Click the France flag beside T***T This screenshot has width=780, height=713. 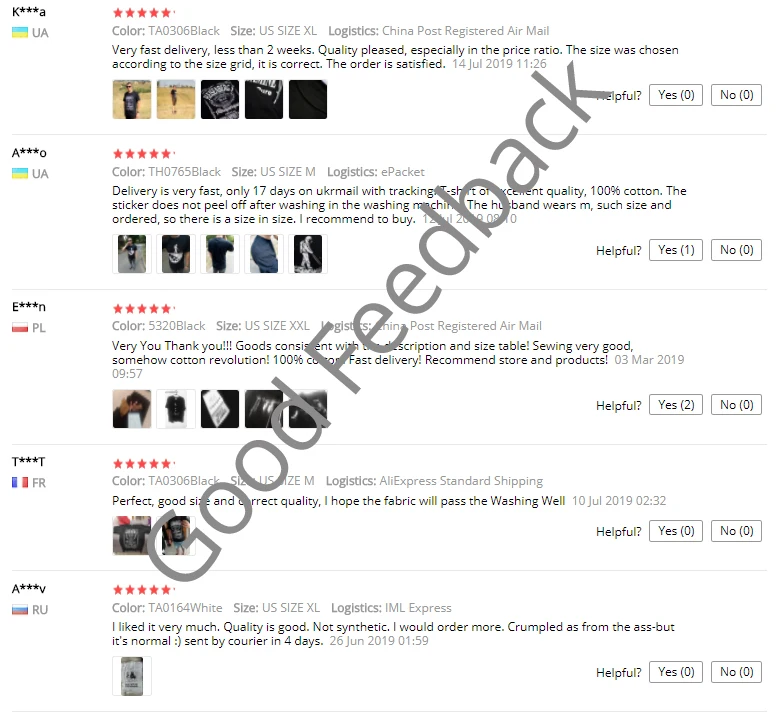20,483
